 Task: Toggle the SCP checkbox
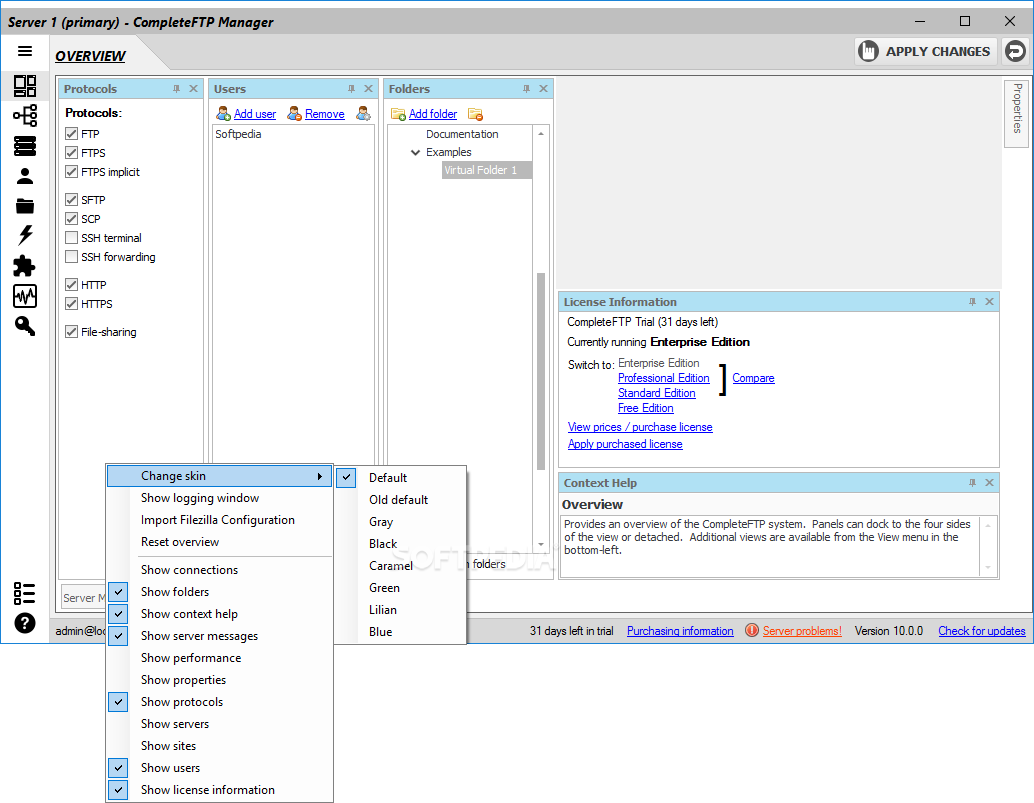click(x=72, y=219)
